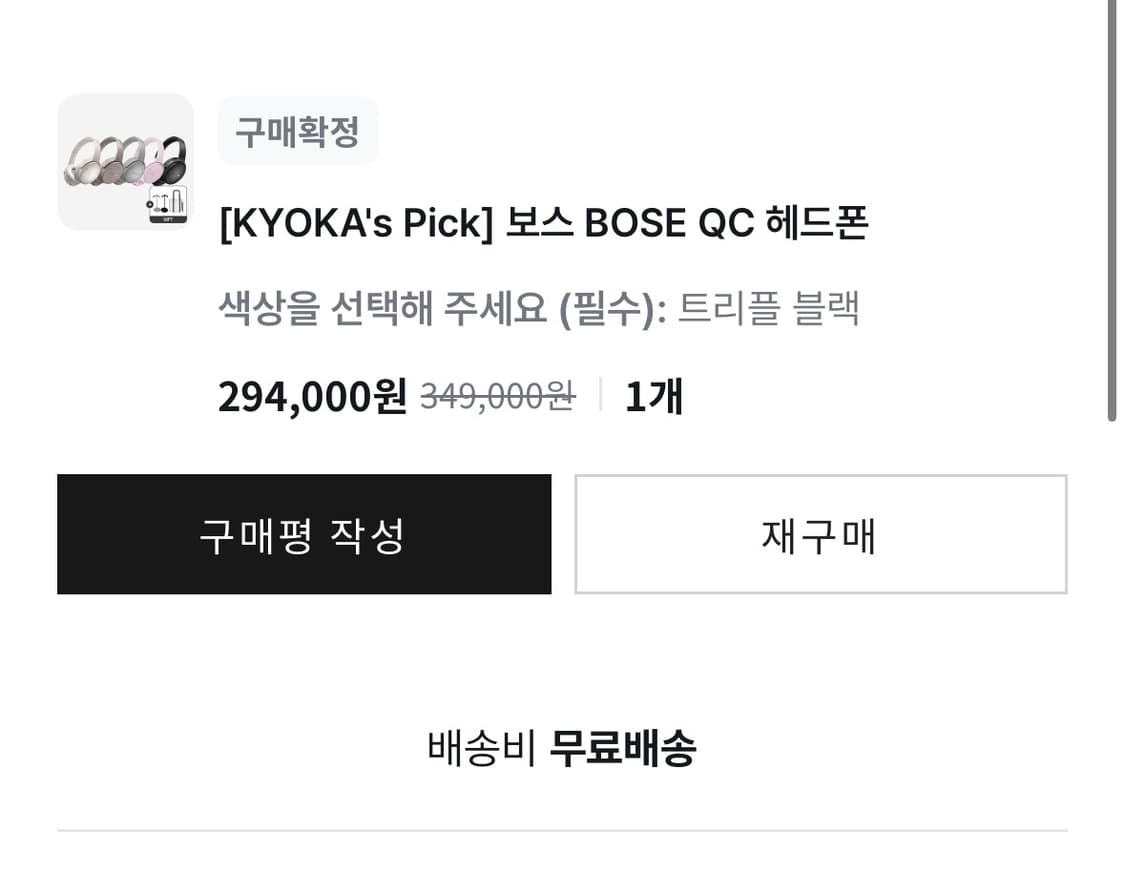Select the product title [KYOKA's Pick] 보스 BOSE QC 헤드폰
The width and height of the screenshot is (1125, 871).
[545, 224]
